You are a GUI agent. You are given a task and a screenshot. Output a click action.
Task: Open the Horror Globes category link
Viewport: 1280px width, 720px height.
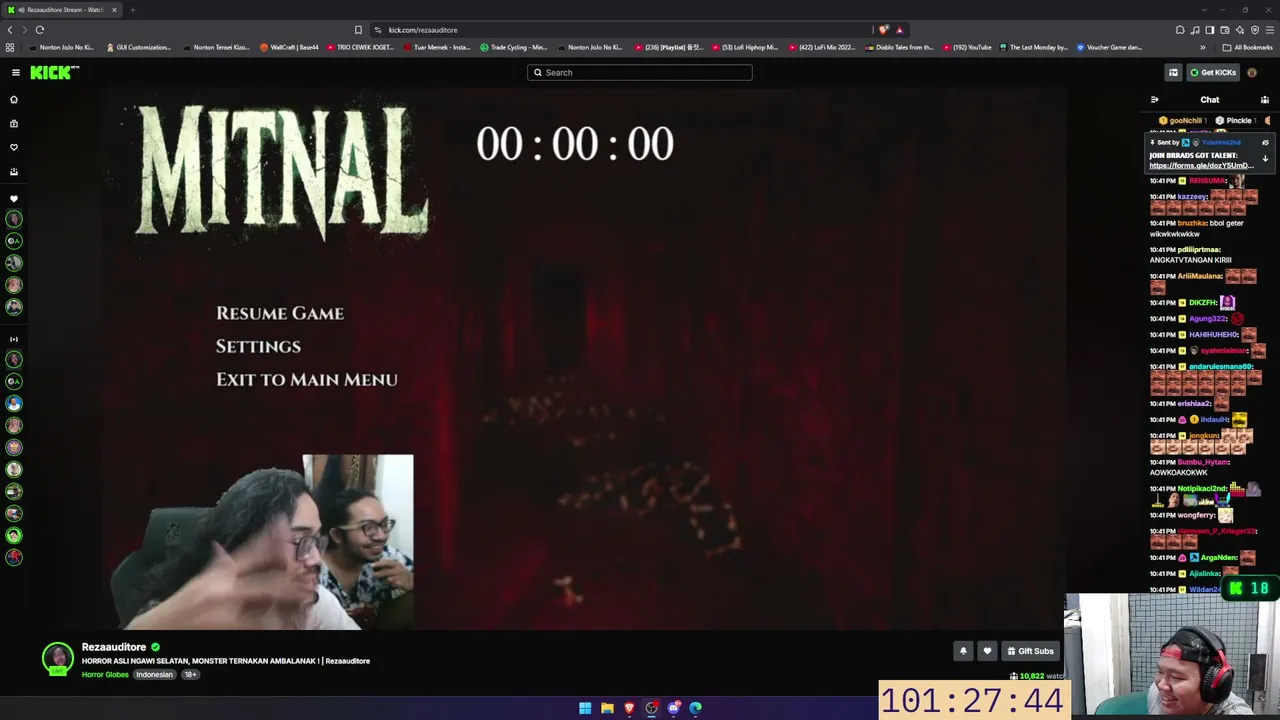(x=105, y=675)
